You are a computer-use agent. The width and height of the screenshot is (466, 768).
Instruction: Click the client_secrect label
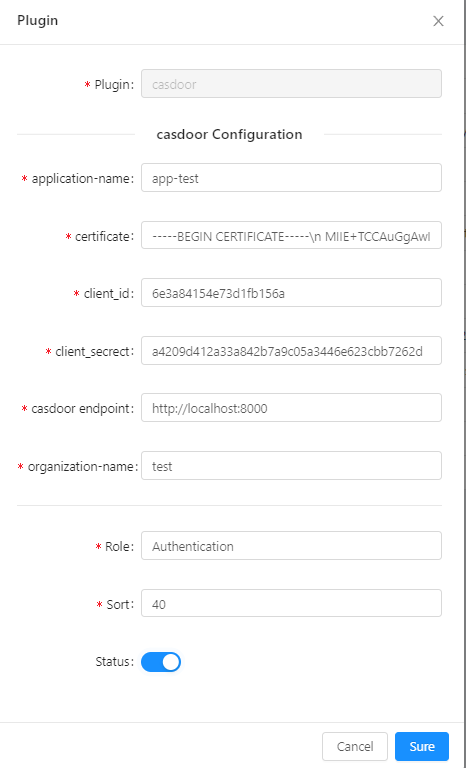click(x=94, y=352)
